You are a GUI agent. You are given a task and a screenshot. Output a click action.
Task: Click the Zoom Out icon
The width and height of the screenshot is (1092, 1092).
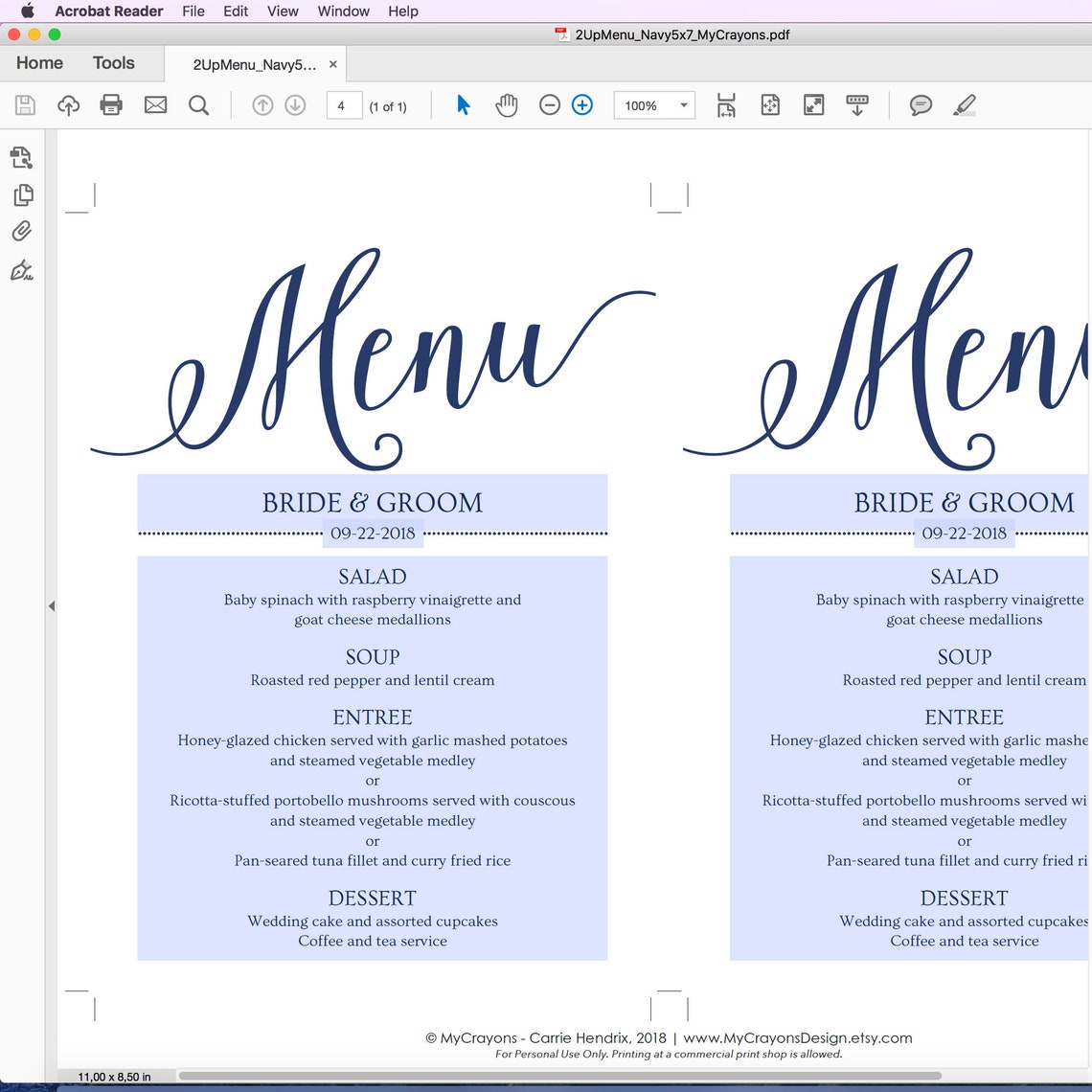click(x=550, y=105)
